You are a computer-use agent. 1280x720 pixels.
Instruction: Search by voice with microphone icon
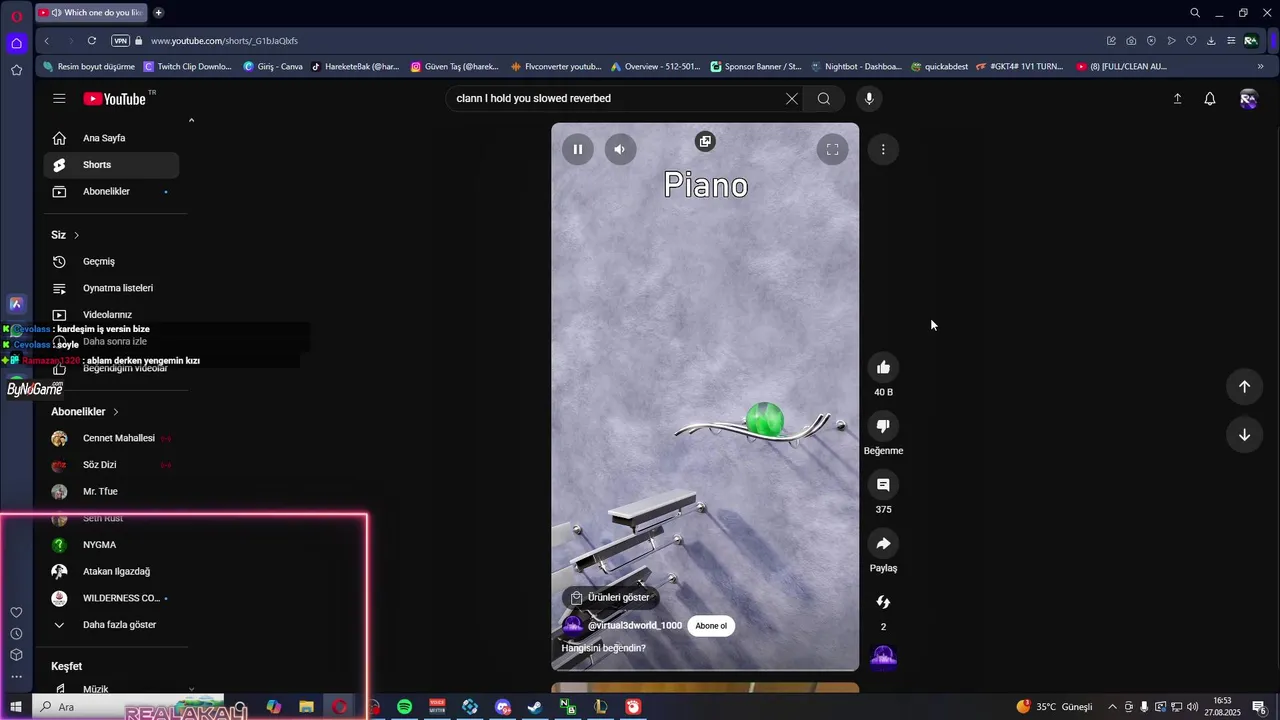[869, 98]
